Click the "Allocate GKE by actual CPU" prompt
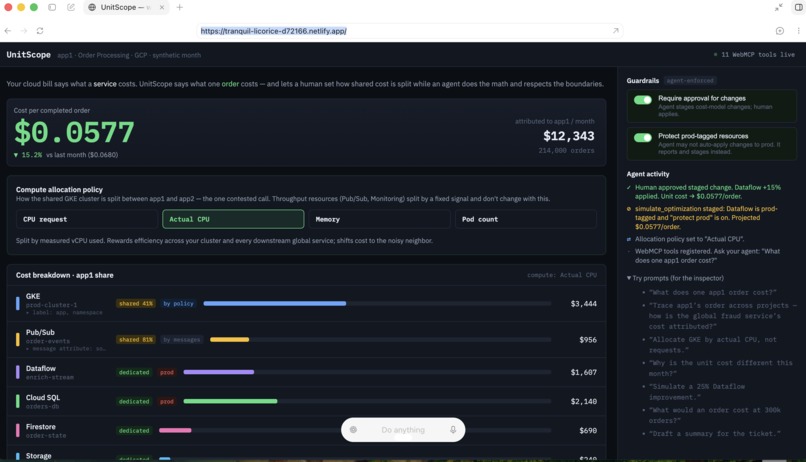The image size is (806, 462). click(712, 344)
